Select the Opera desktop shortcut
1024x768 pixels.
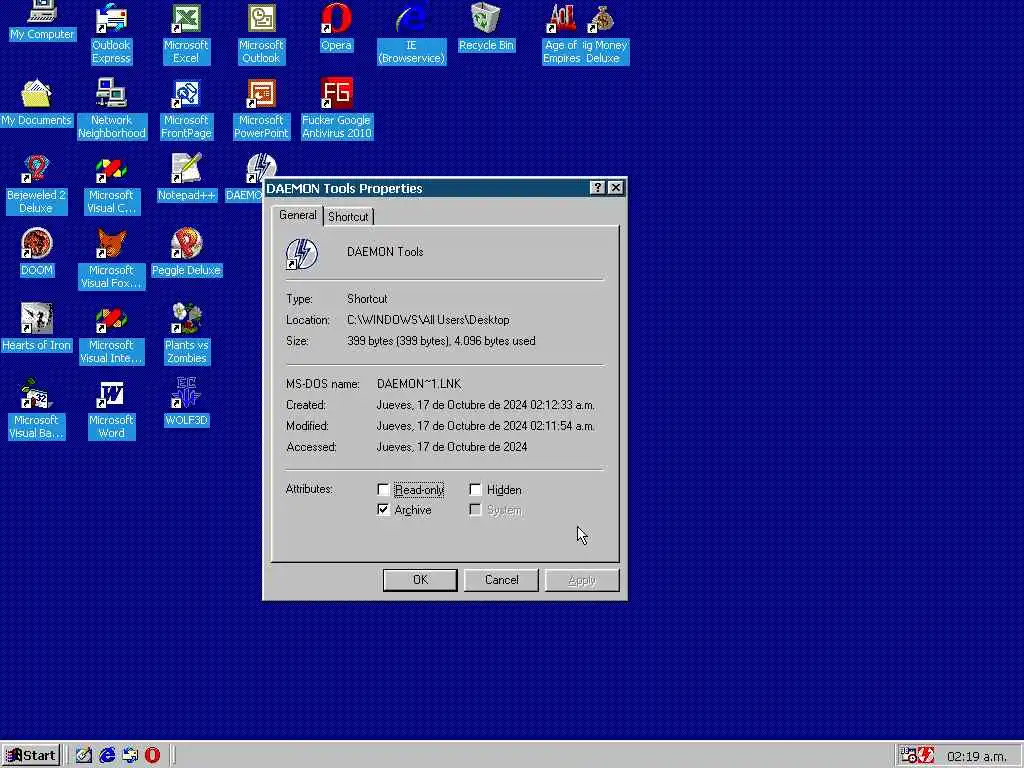[336, 27]
